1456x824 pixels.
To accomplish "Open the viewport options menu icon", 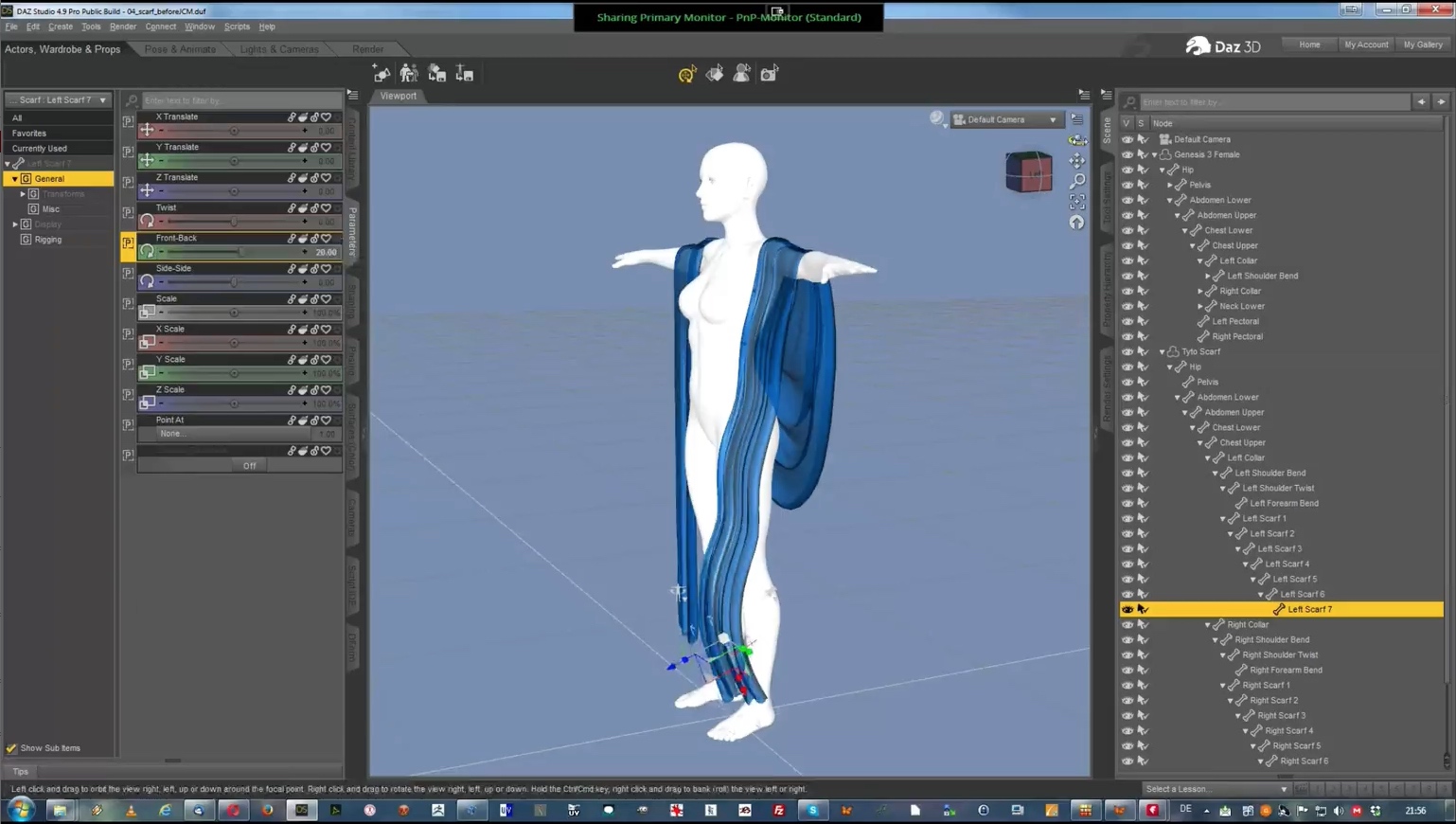I will click(x=1084, y=95).
